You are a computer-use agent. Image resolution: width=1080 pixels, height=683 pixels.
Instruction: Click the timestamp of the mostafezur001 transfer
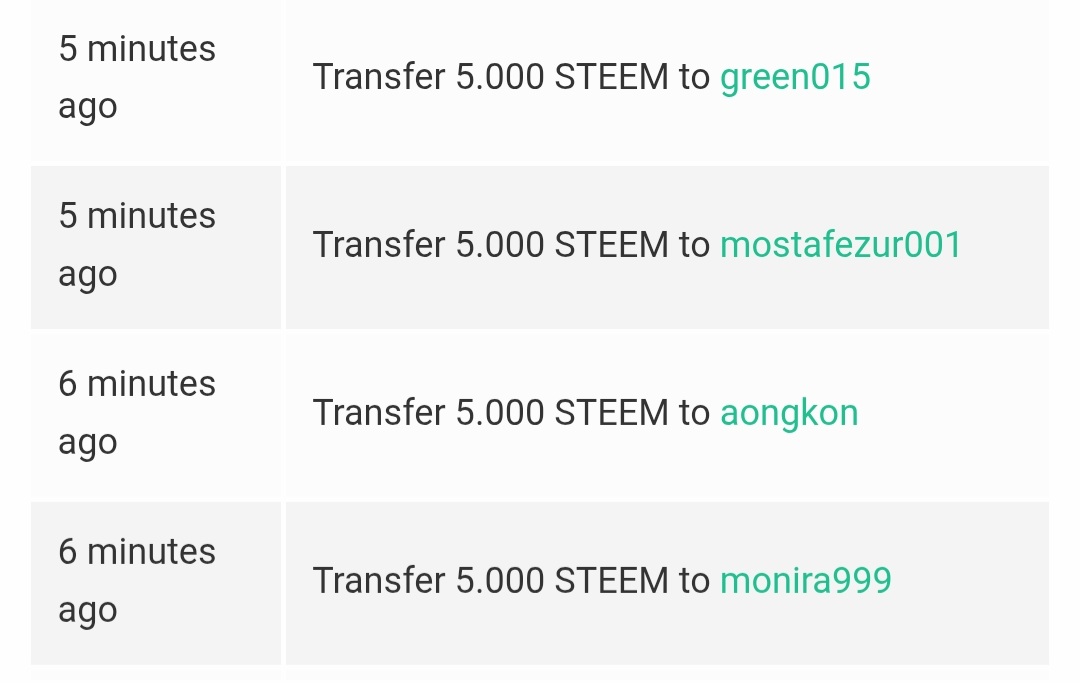(x=137, y=245)
